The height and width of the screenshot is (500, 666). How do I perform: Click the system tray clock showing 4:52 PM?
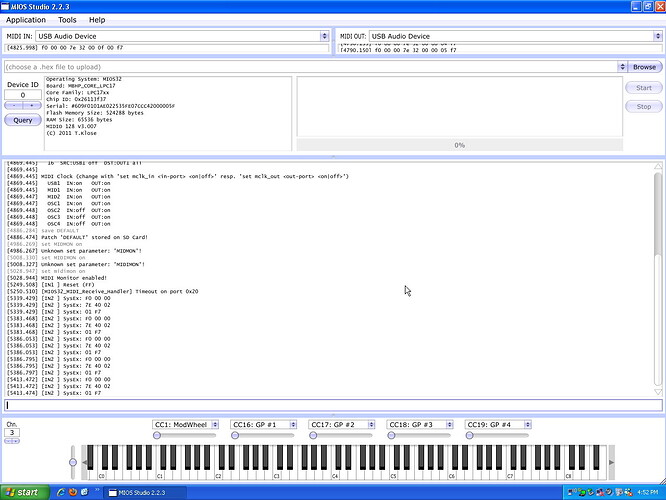(648, 492)
